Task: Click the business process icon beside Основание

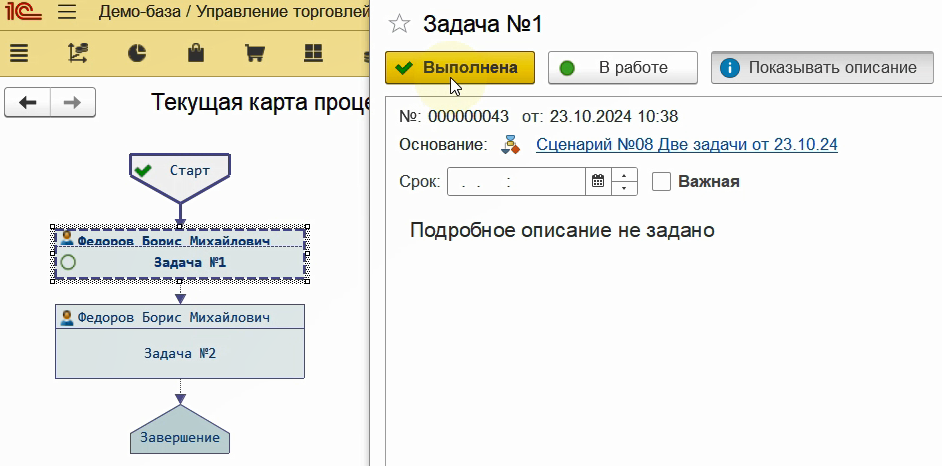Action: coord(511,144)
